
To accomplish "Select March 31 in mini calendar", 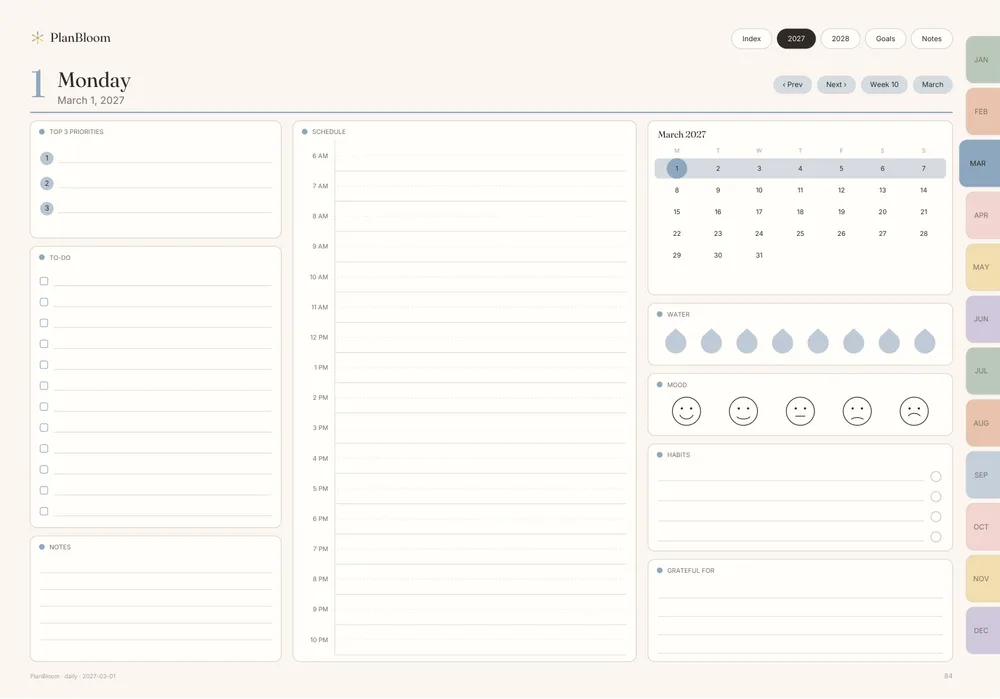I will click(759, 255).
